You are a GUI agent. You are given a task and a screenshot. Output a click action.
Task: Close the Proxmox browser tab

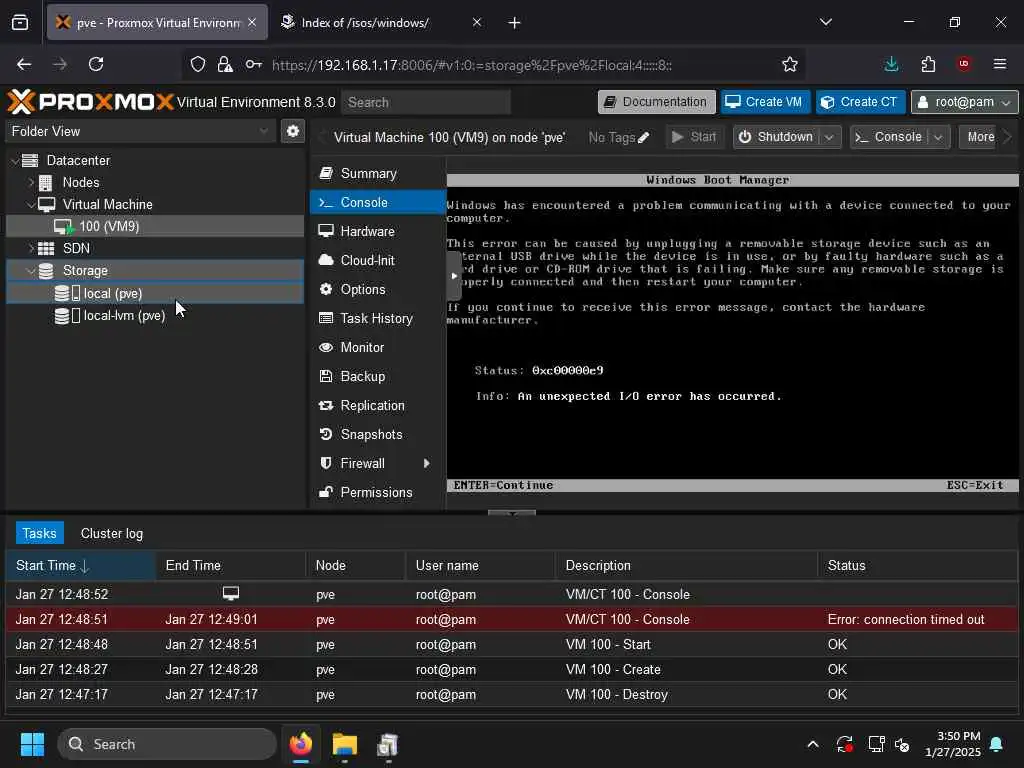point(252,22)
